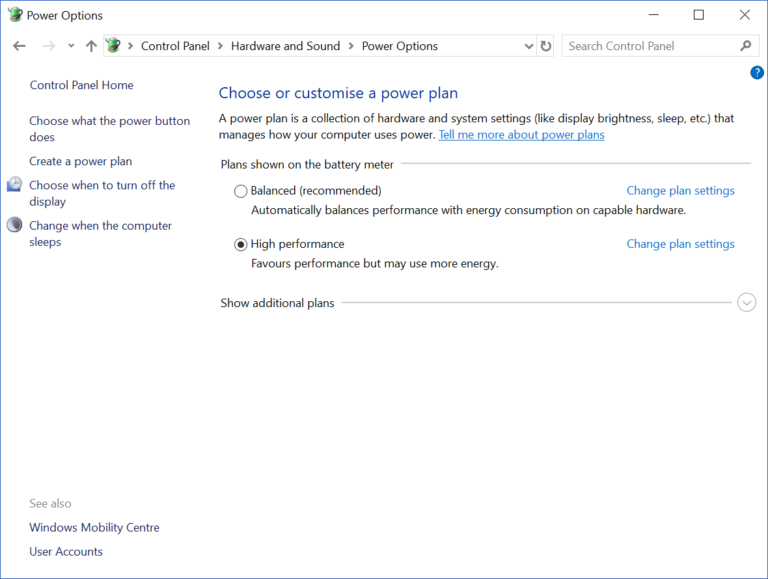Select the High performance plan

(x=241, y=244)
